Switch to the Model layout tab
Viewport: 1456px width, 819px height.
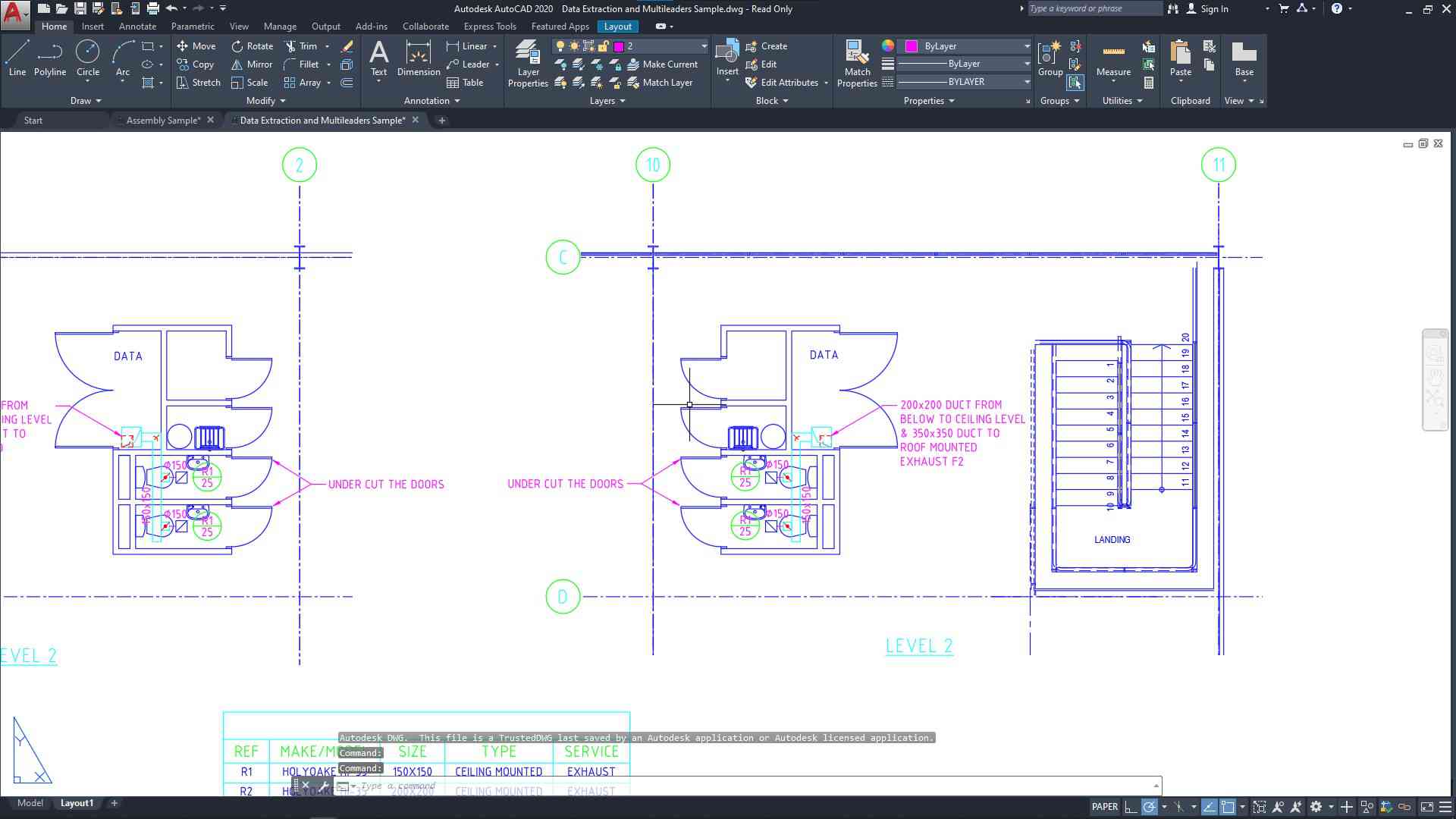[x=30, y=803]
